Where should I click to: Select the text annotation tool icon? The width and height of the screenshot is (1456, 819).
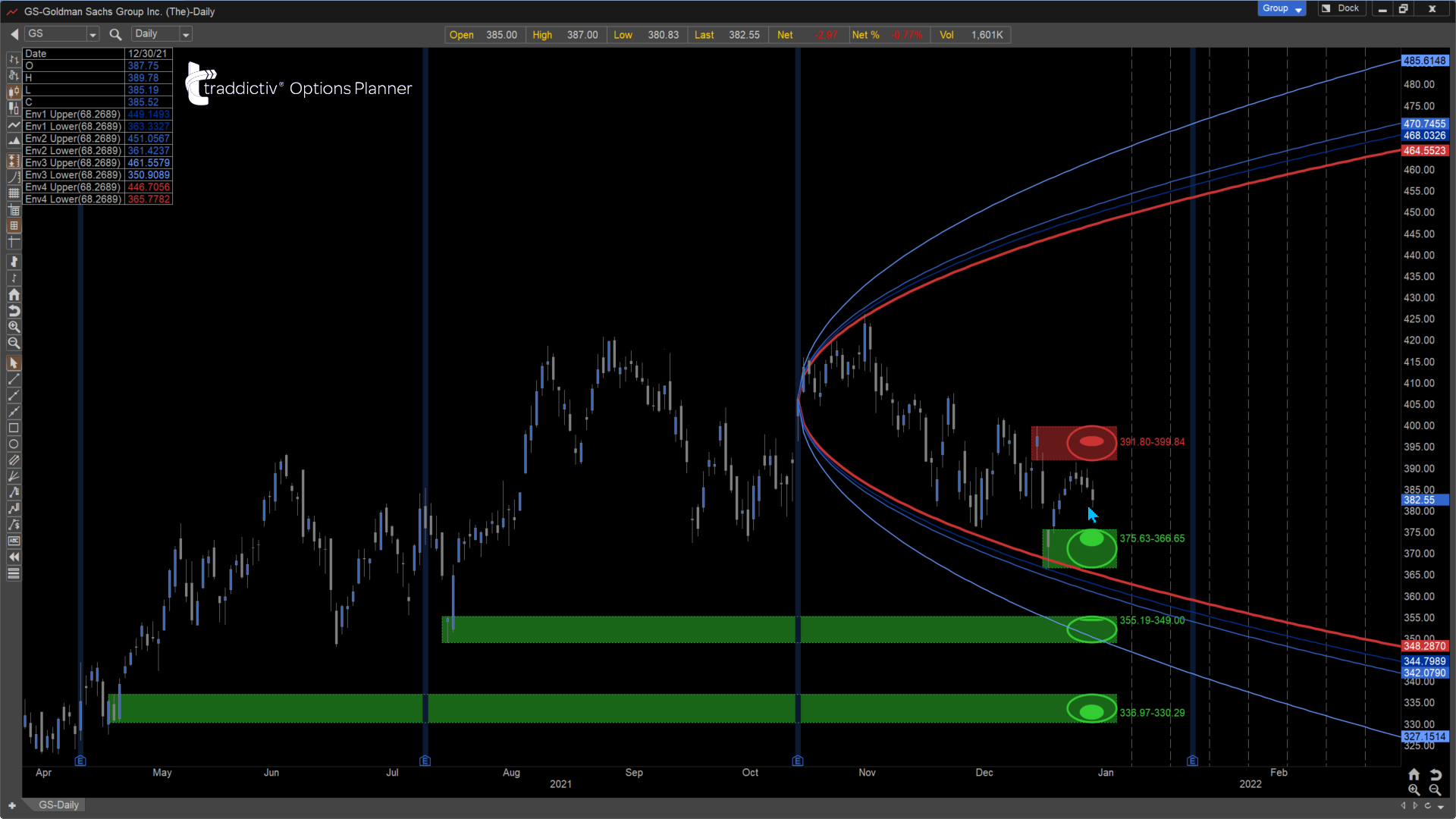click(14, 541)
